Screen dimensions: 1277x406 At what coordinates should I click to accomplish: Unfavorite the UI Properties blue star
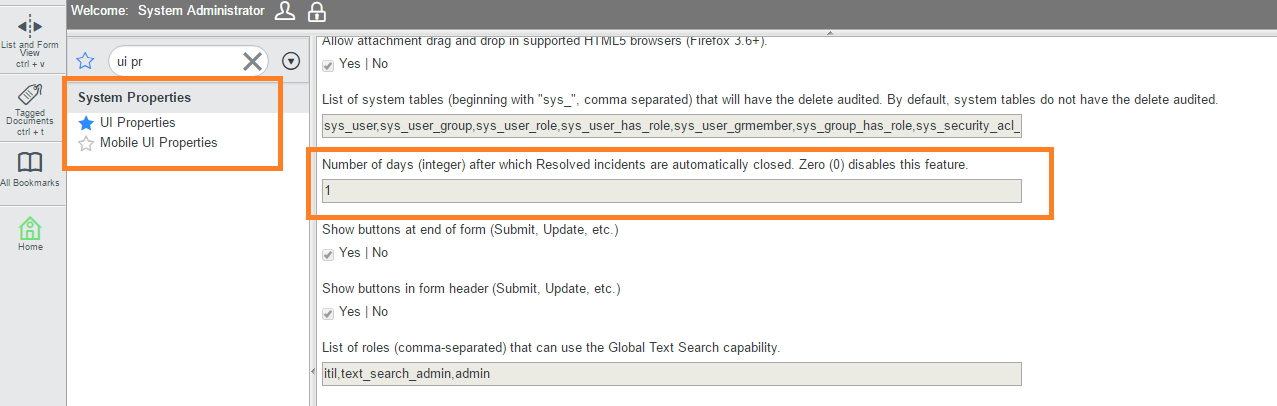[86, 123]
